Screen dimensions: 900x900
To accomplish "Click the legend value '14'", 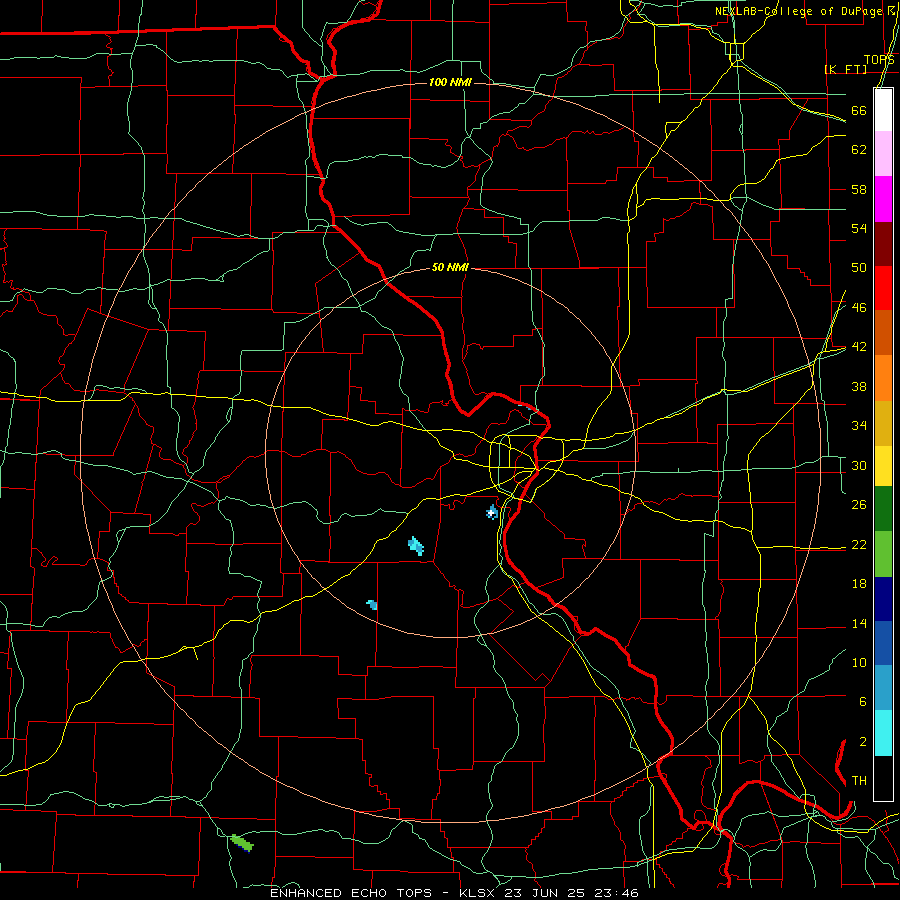I will click(859, 623).
